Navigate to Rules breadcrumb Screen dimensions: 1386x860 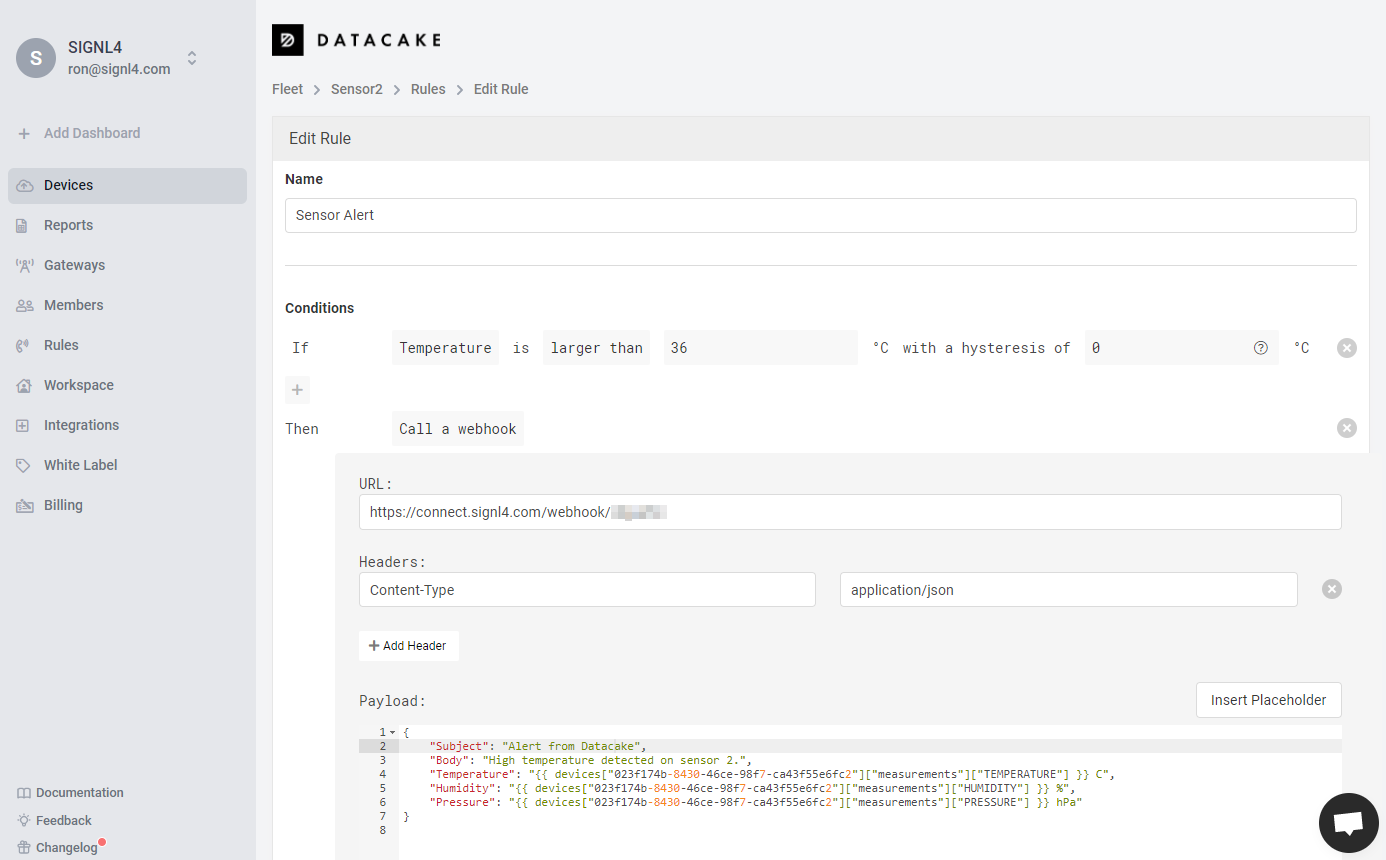pyautogui.click(x=428, y=89)
